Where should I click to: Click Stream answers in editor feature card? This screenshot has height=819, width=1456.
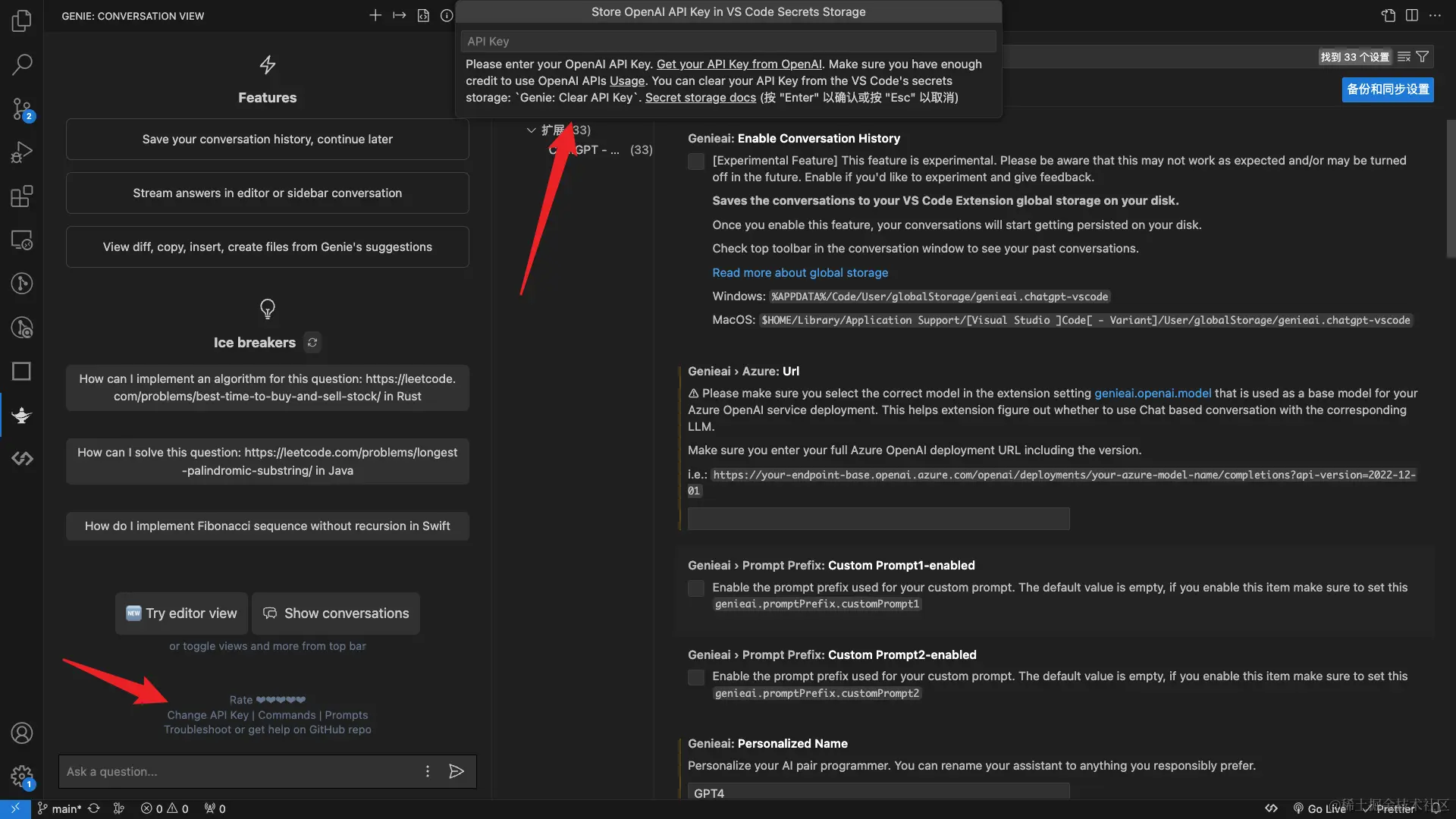pos(268,193)
